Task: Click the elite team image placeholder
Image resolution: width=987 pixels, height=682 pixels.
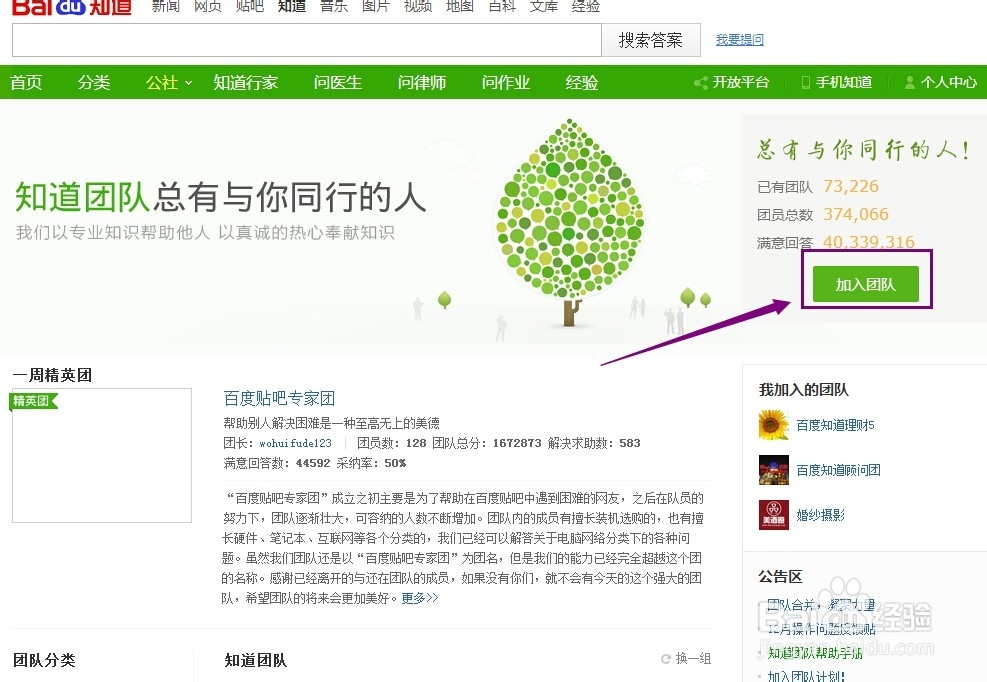Action: pos(102,455)
